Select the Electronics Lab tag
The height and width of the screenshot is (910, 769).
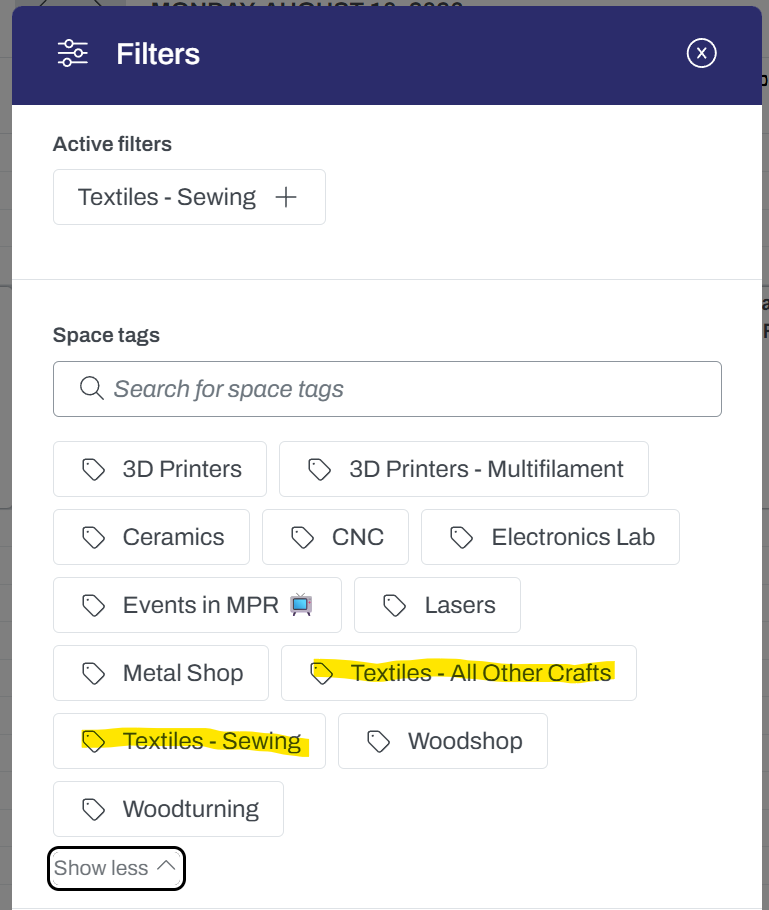click(550, 537)
